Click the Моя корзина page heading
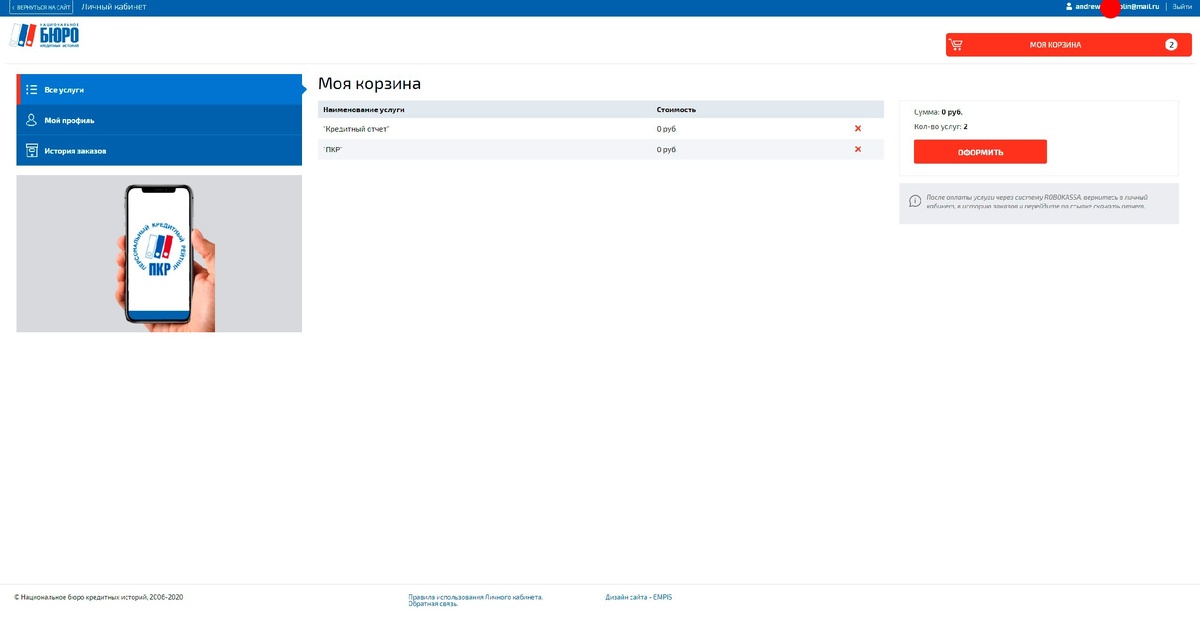Image resolution: width=1200 pixels, height=620 pixels. click(369, 84)
